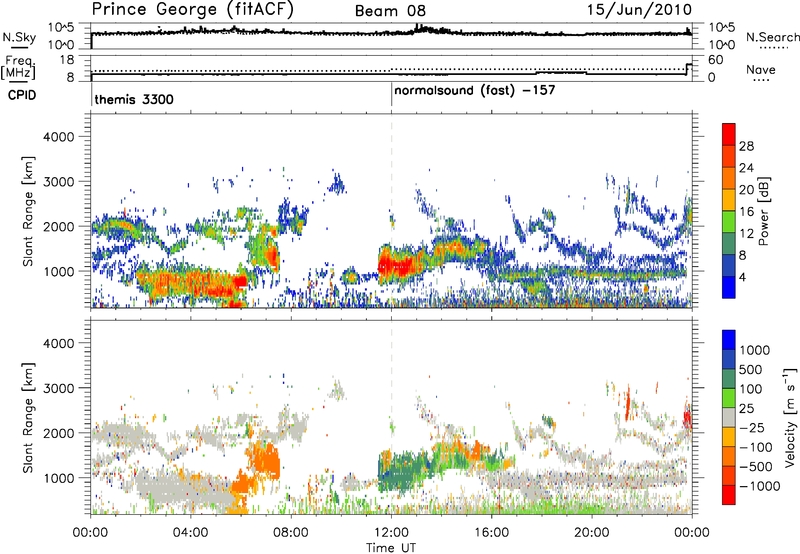Click the '60' tick right of the frequency panel
The image size is (800, 554).
tap(716, 60)
